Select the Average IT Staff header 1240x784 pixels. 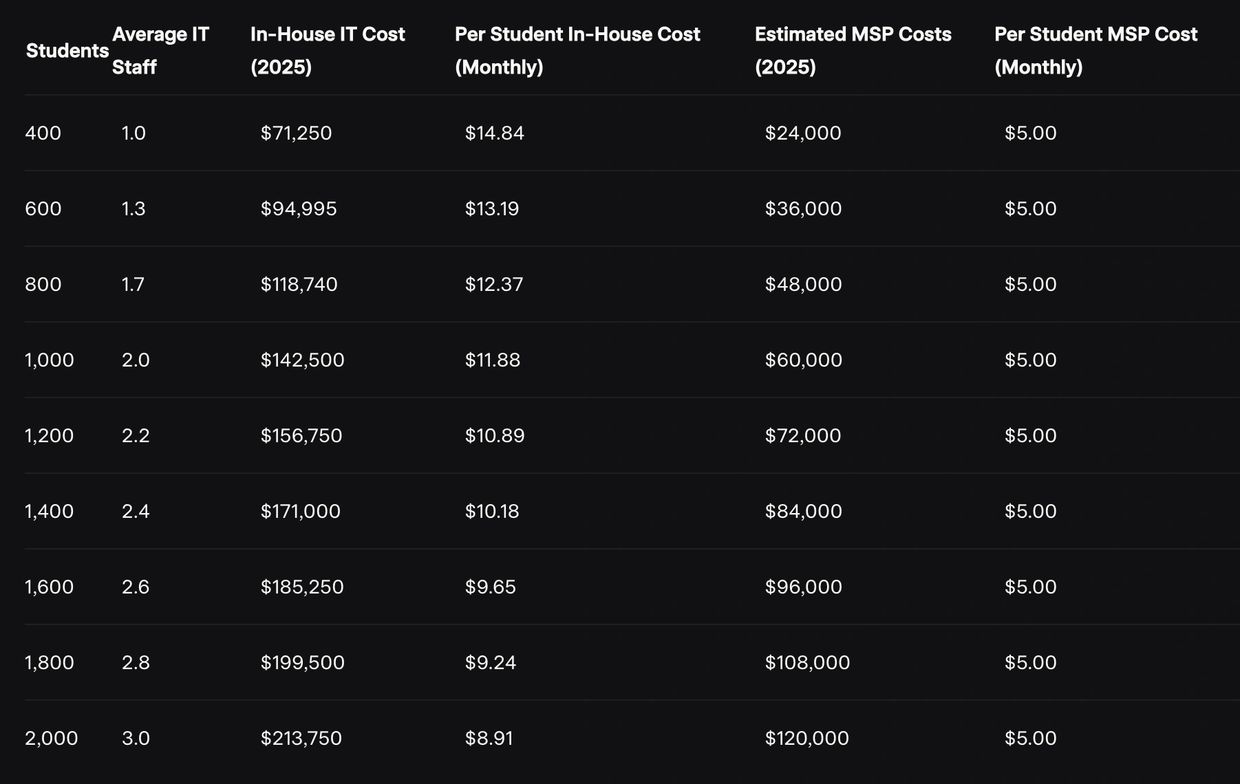[x=160, y=50]
